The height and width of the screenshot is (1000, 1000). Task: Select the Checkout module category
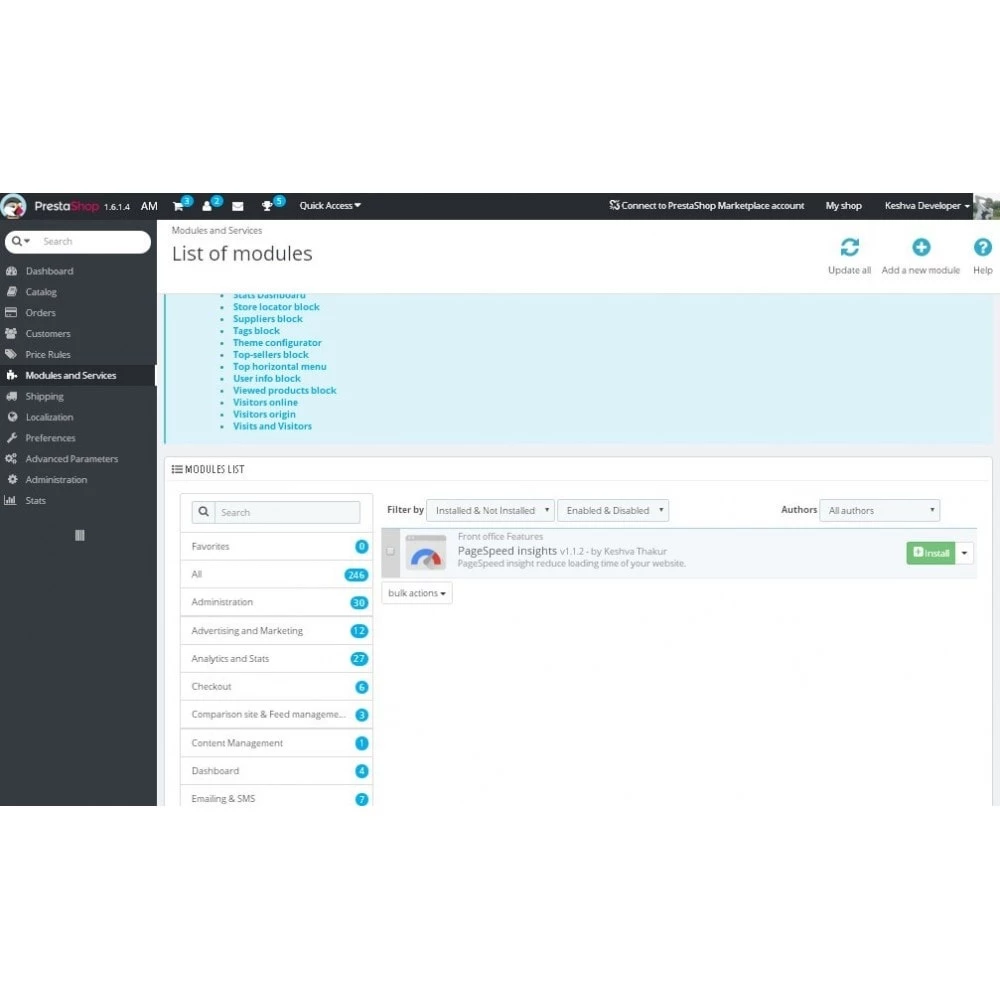[x=276, y=687]
